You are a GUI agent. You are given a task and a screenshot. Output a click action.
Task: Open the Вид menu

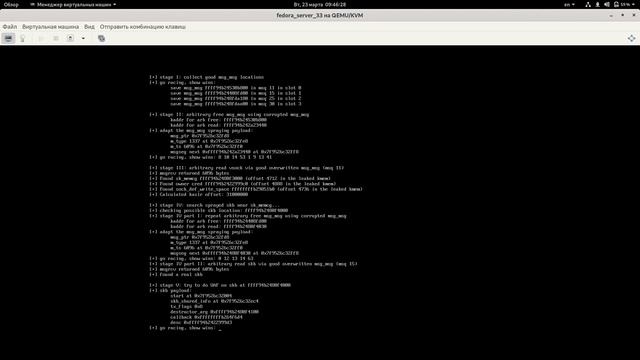point(89,27)
